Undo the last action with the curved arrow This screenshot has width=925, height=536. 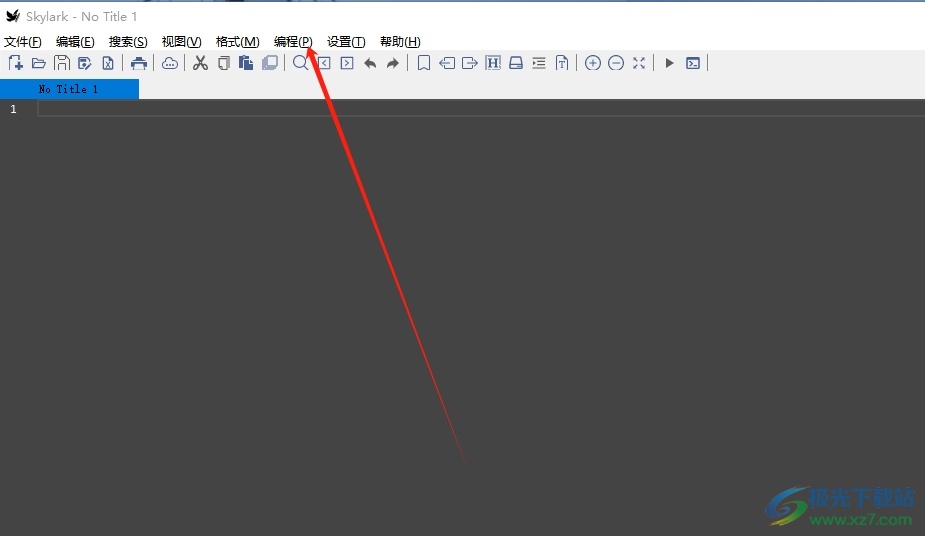coord(370,63)
